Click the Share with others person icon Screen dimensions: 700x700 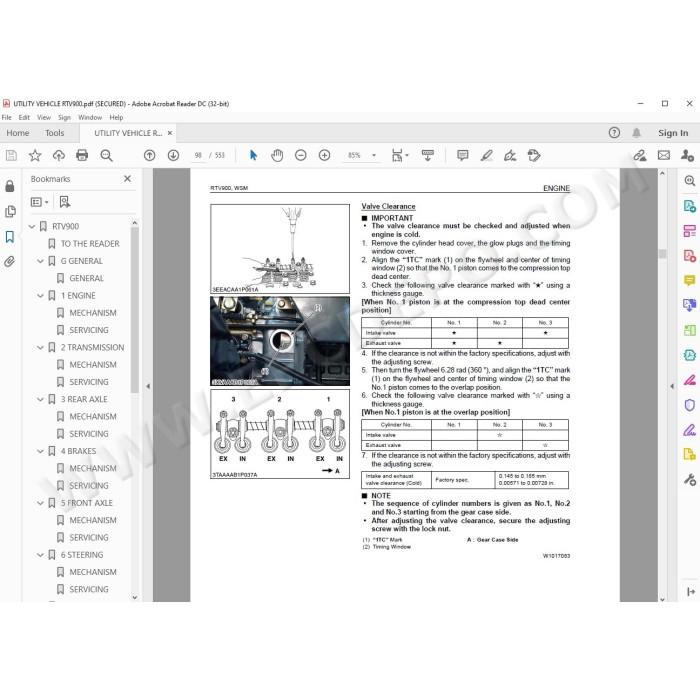click(x=688, y=155)
